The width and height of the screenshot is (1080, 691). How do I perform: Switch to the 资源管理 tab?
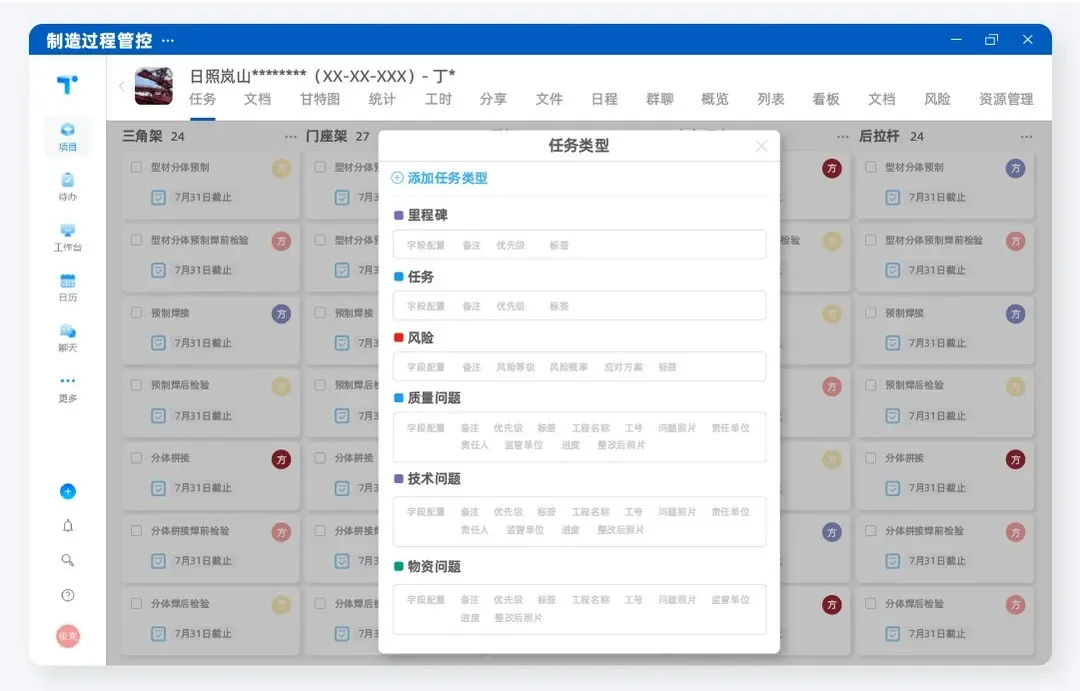(x=1006, y=99)
